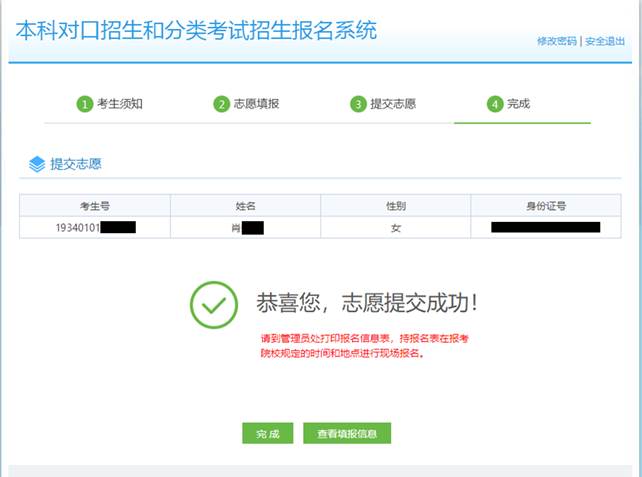642x477 pixels.
Task: Open the 考生须知 step tab
Action: coord(120,104)
